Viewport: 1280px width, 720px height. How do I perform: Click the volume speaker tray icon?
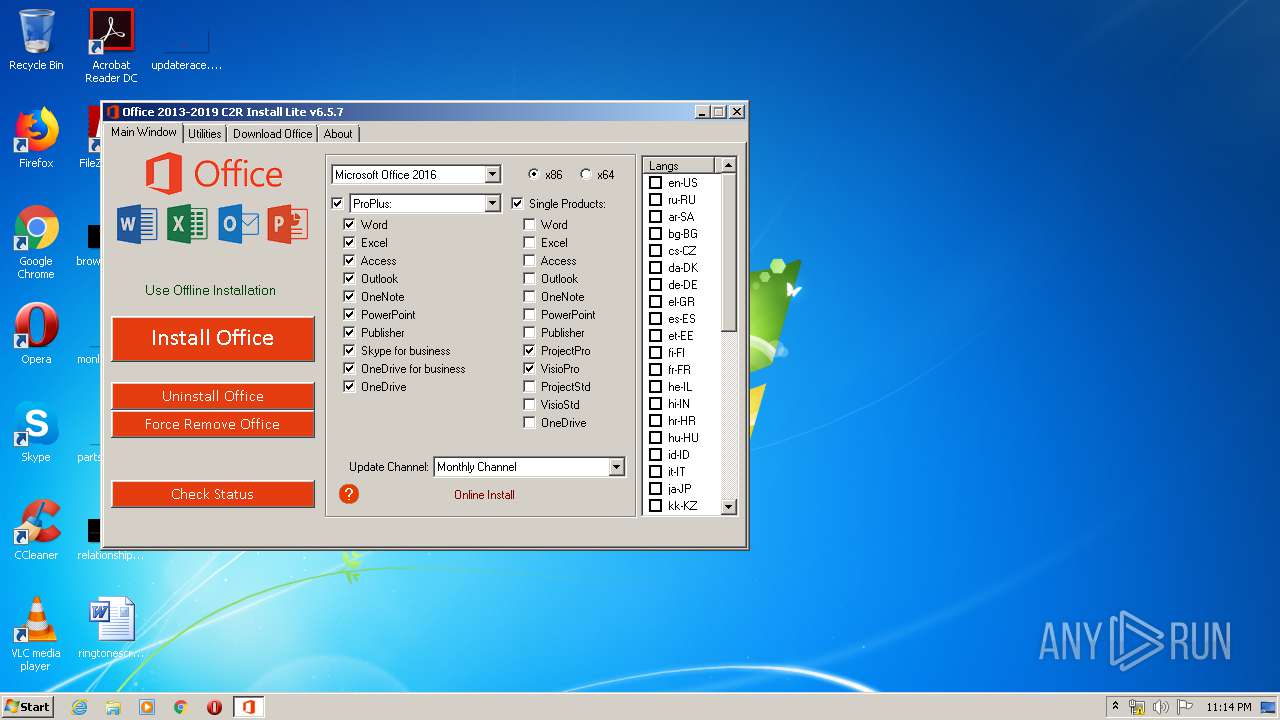pyautogui.click(x=1161, y=707)
